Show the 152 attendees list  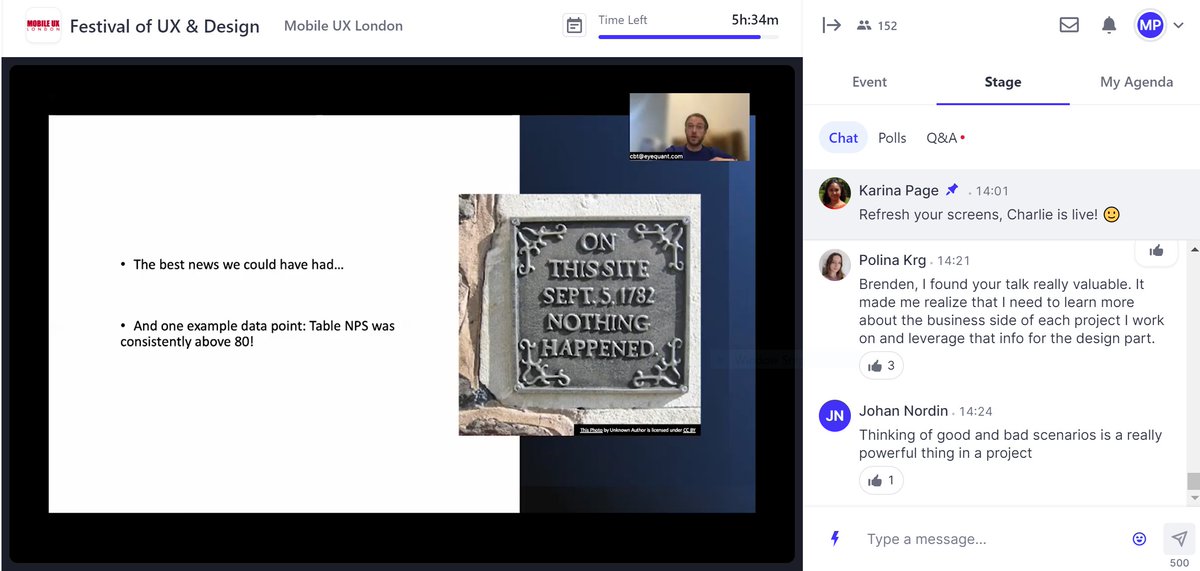click(877, 26)
